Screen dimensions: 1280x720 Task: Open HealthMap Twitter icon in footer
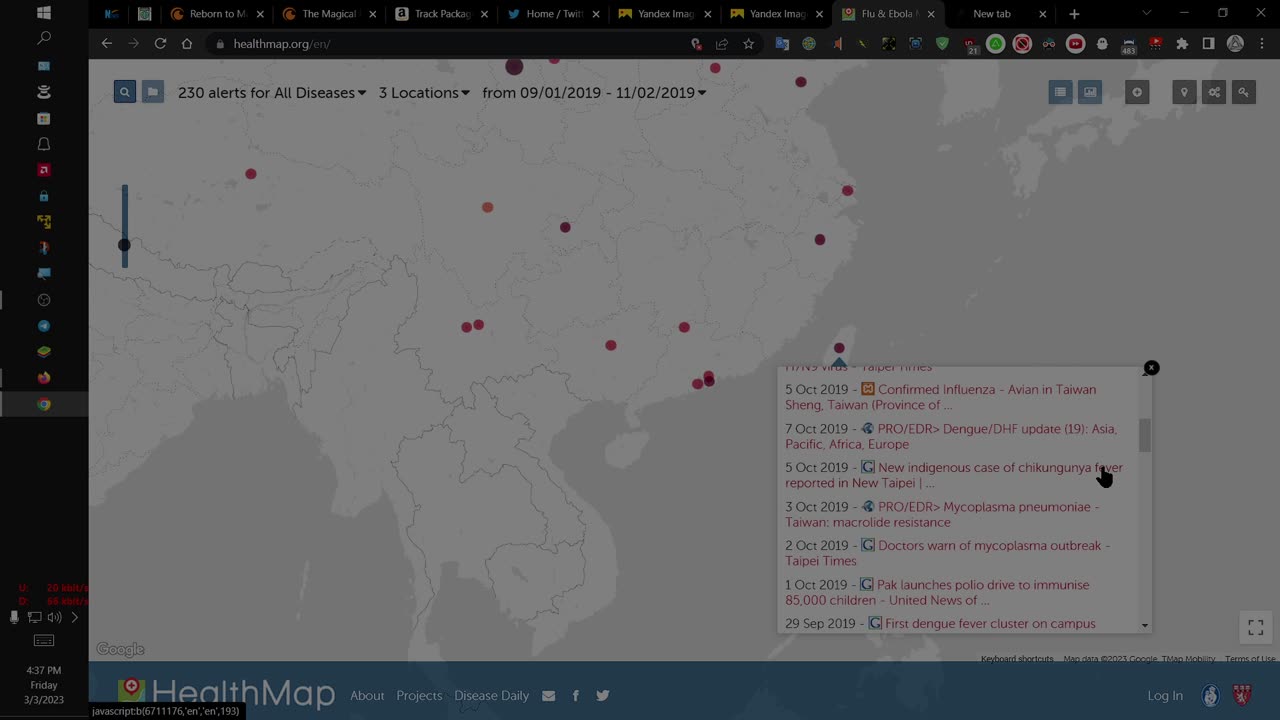603,696
